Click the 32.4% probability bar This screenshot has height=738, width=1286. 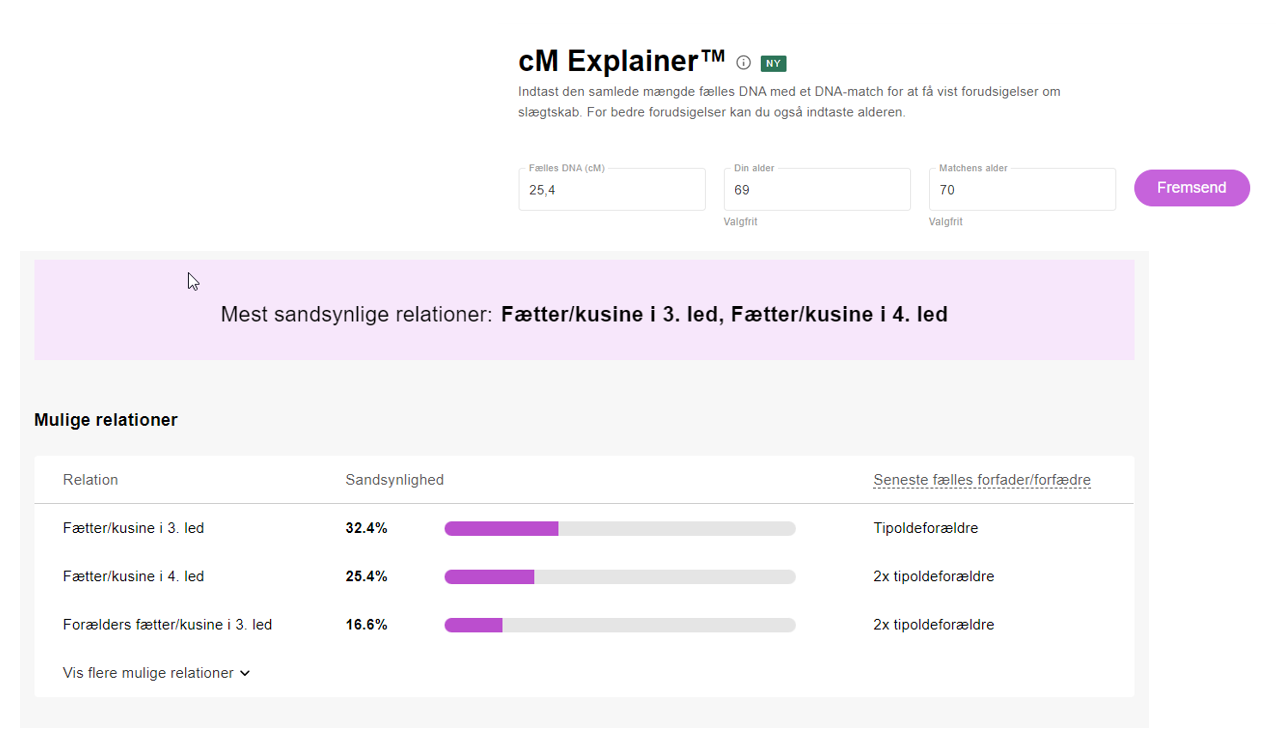point(619,528)
